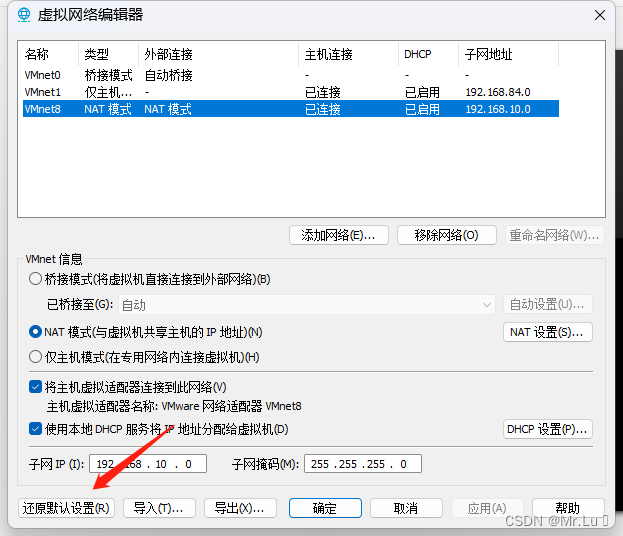Select the VMnet8 row
The image size is (623, 536).
[291, 108]
